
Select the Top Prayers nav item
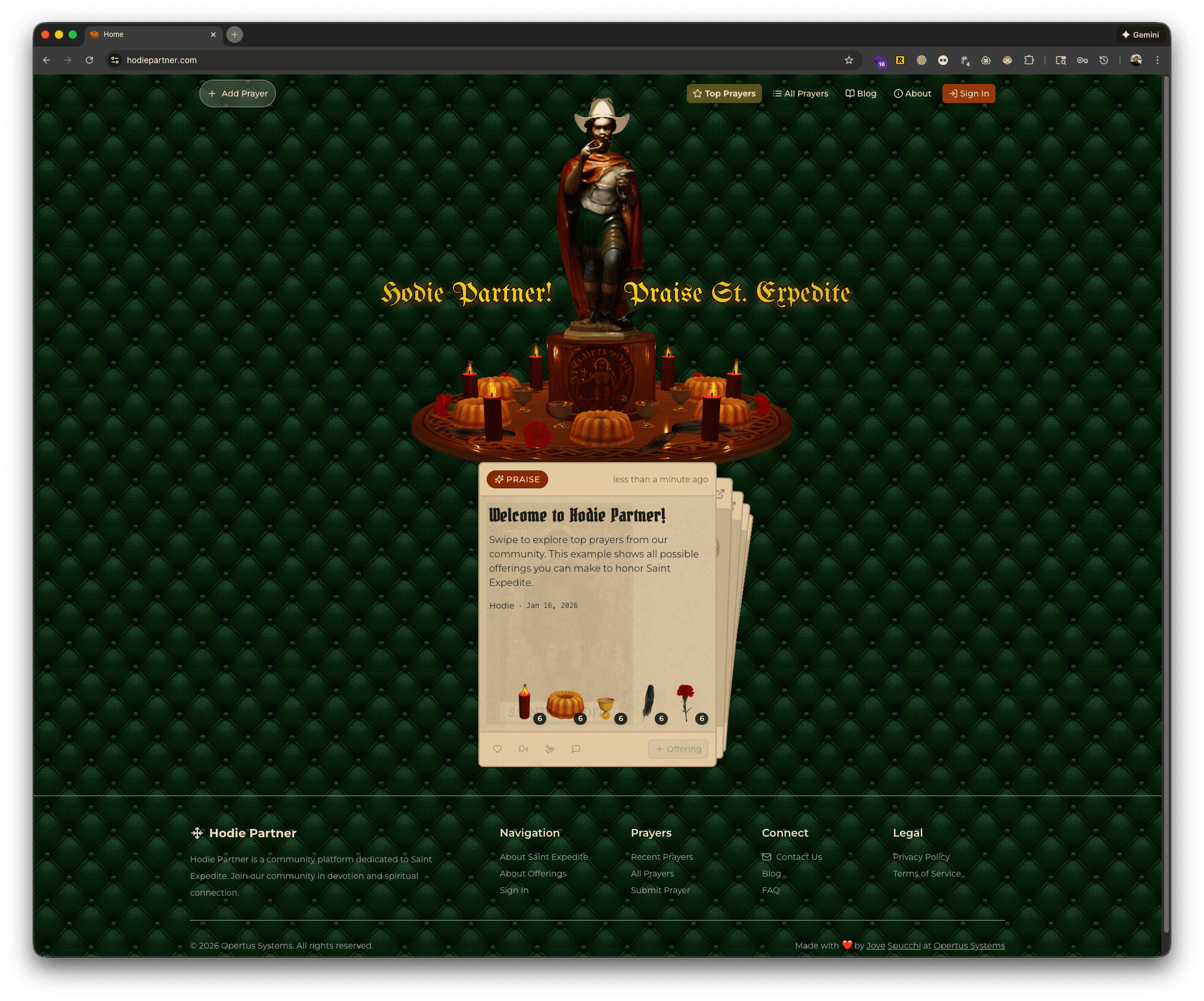pyautogui.click(x=724, y=93)
